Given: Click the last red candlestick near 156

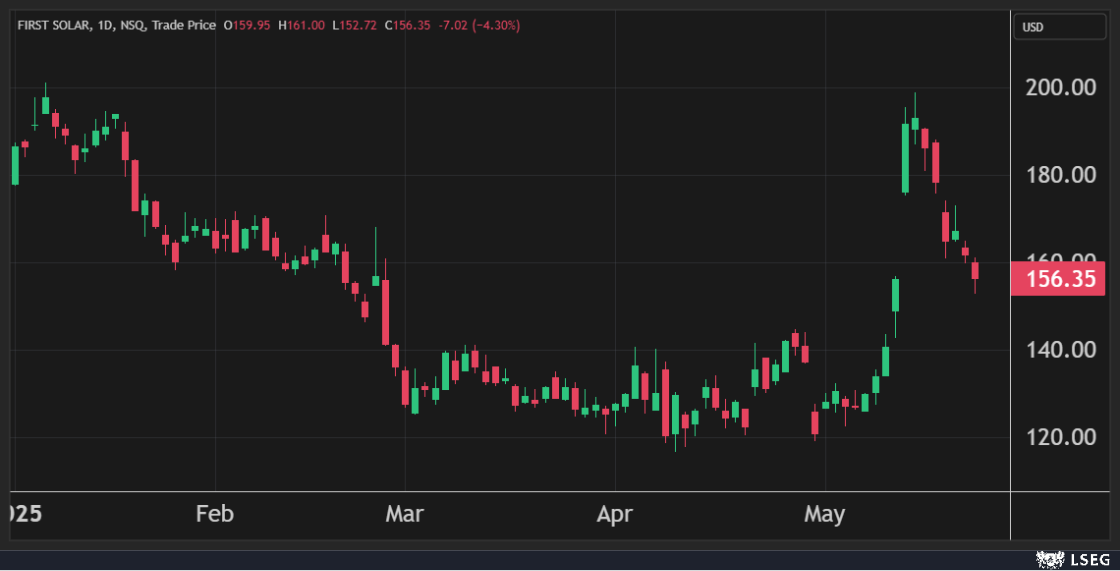Looking at the screenshot, I should point(975,275).
